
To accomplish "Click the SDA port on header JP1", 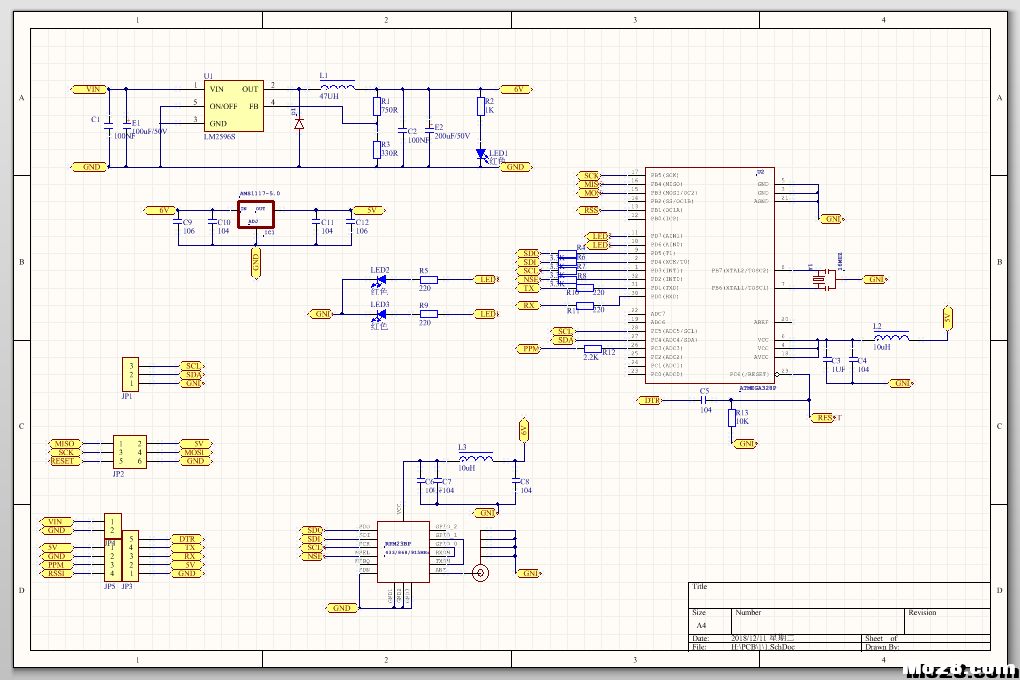I will pos(193,375).
